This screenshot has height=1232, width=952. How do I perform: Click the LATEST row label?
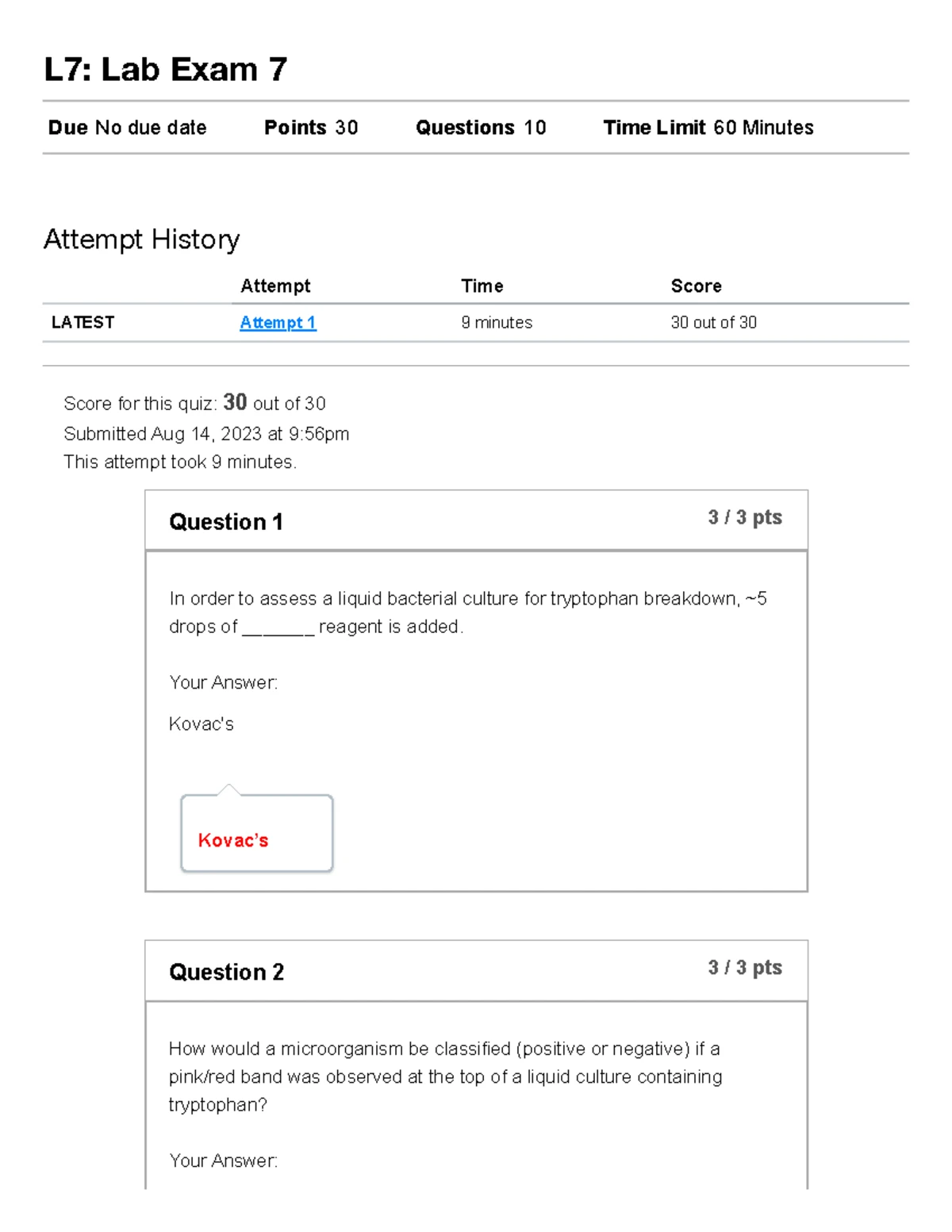83,322
